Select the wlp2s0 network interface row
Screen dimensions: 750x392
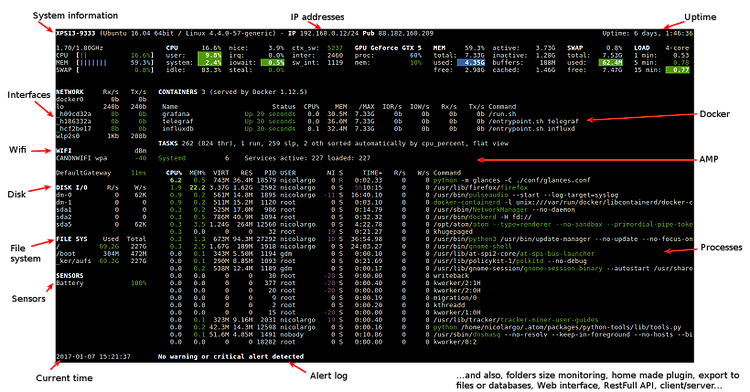click(x=101, y=136)
